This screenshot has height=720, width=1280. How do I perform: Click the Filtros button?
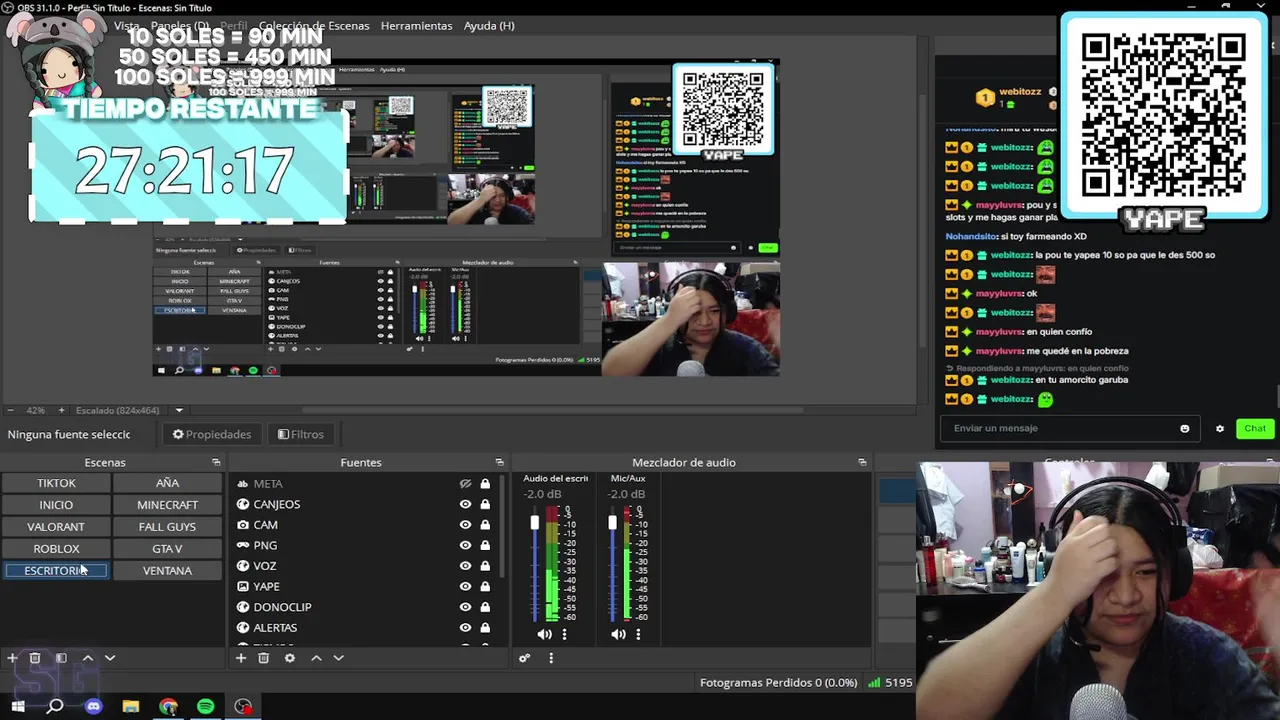301,434
